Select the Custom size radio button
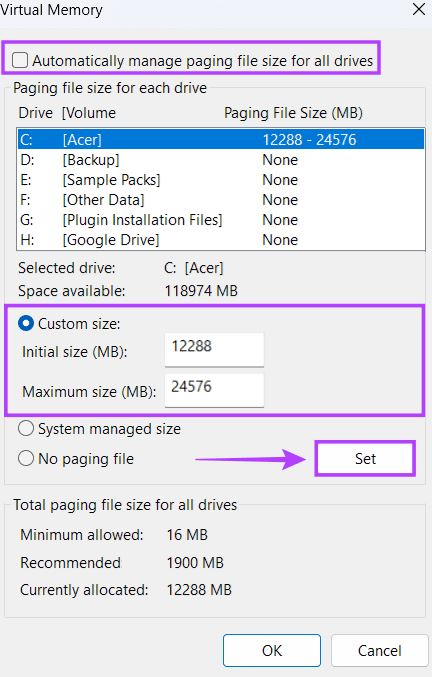The height and width of the screenshot is (677, 432). [x=26, y=323]
